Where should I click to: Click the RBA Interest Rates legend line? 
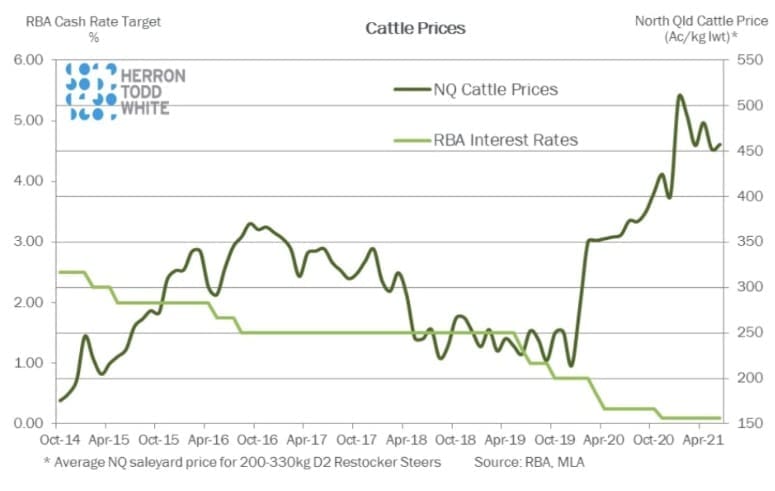412,140
